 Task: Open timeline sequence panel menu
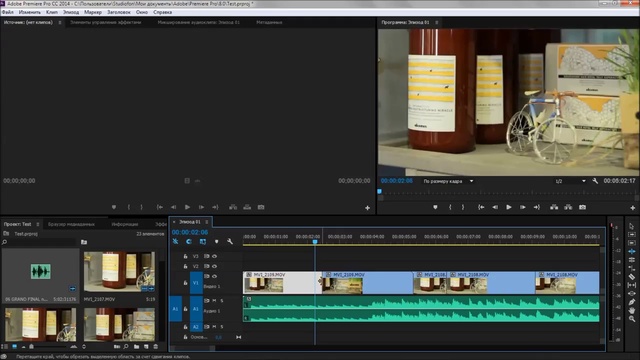click(207, 222)
